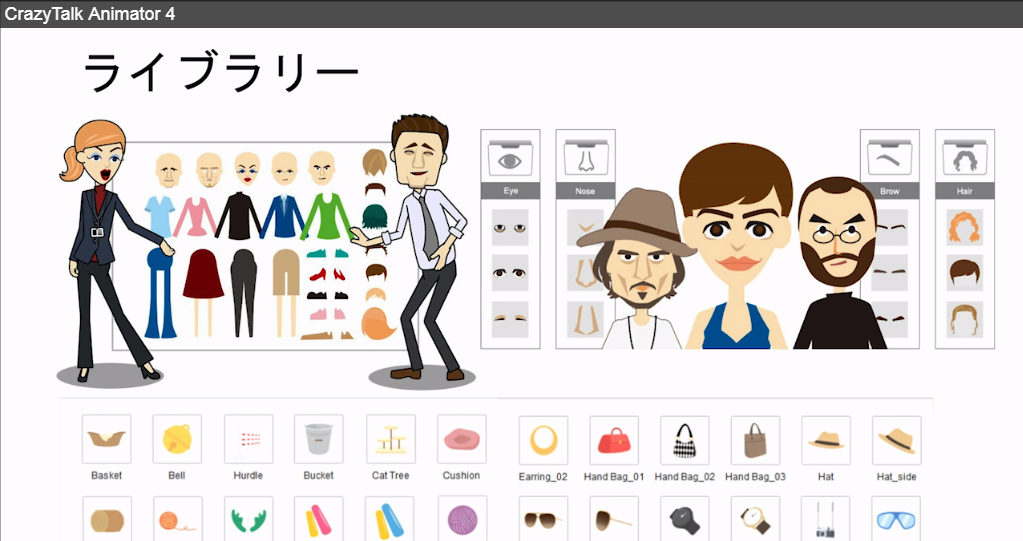The width and height of the screenshot is (1023, 541).
Task: Pick the Hurdle prop icon
Action: [249, 439]
